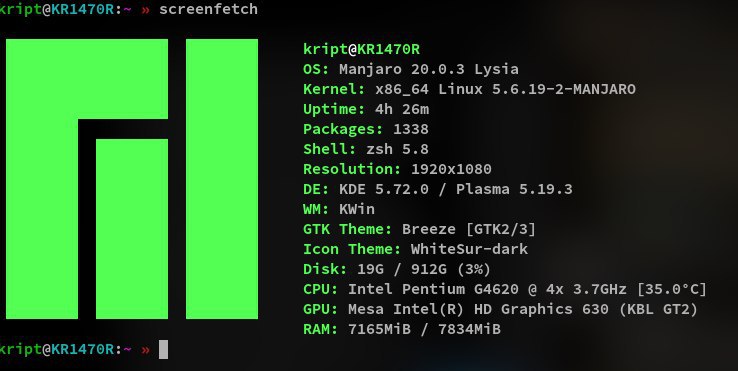Click the kript@KR1470R header above OS line
The width and height of the screenshot is (738, 371).
361,49
